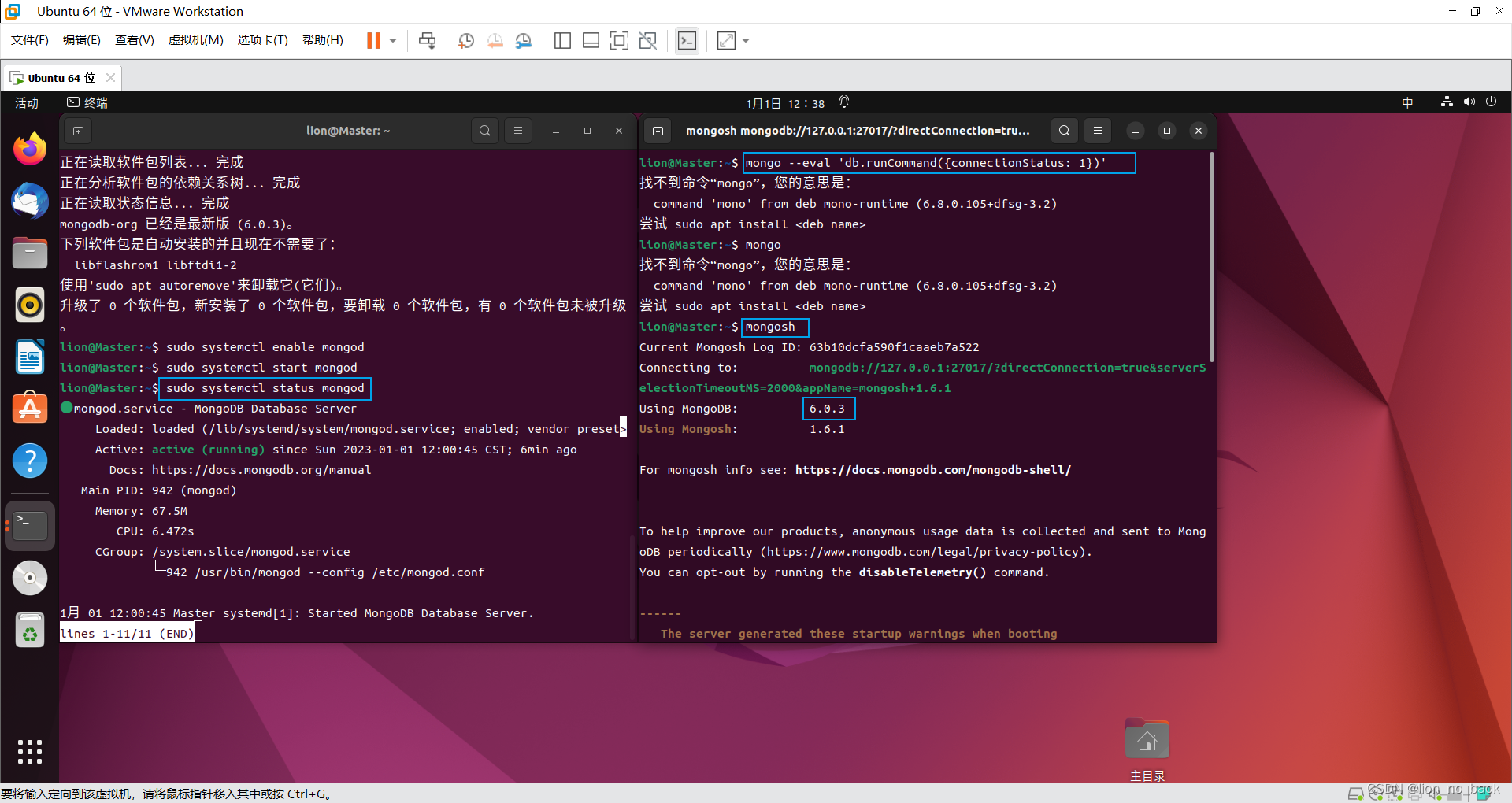The height and width of the screenshot is (803, 1512).
Task: Switch to Unity mode
Action: pyautogui.click(x=647, y=40)
